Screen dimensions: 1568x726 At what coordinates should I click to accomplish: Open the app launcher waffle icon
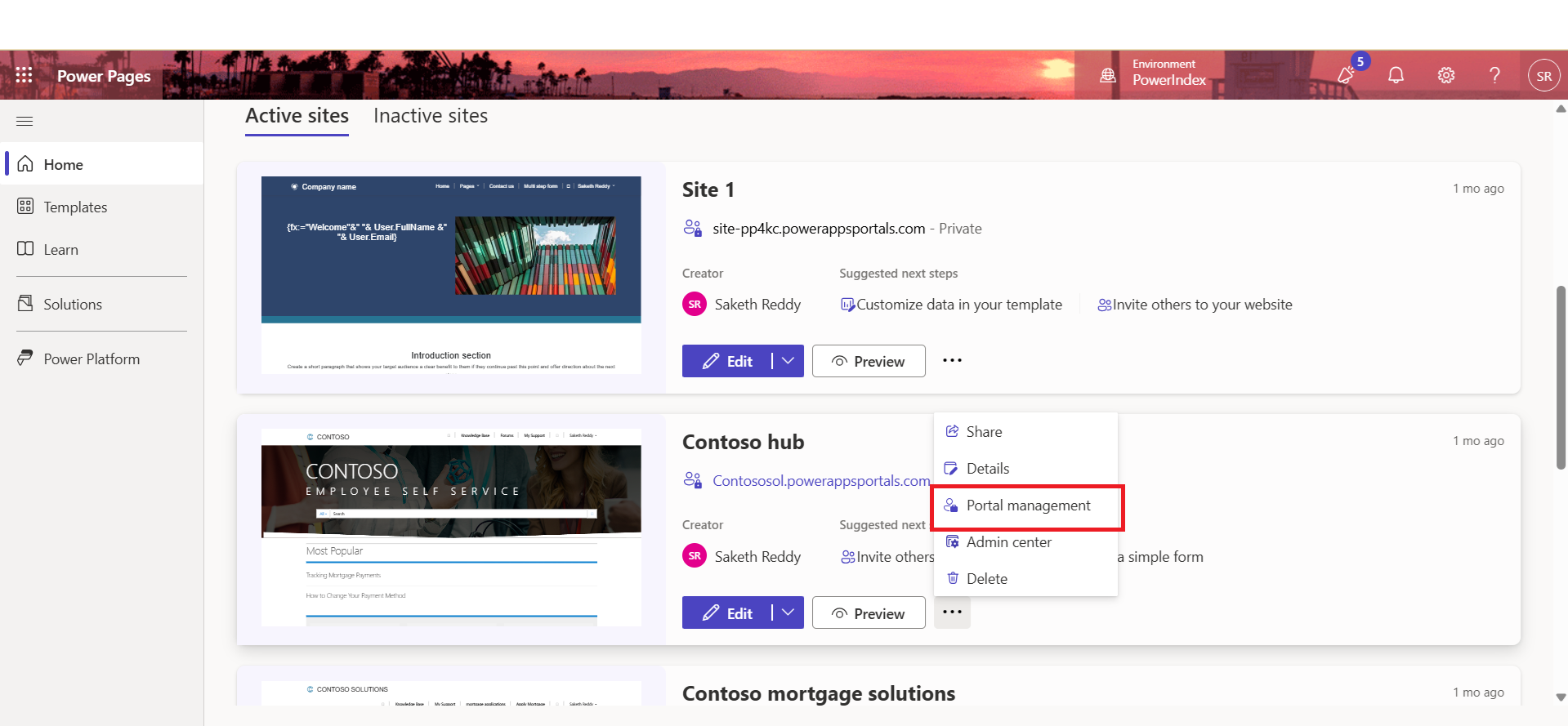coord(24,75)
